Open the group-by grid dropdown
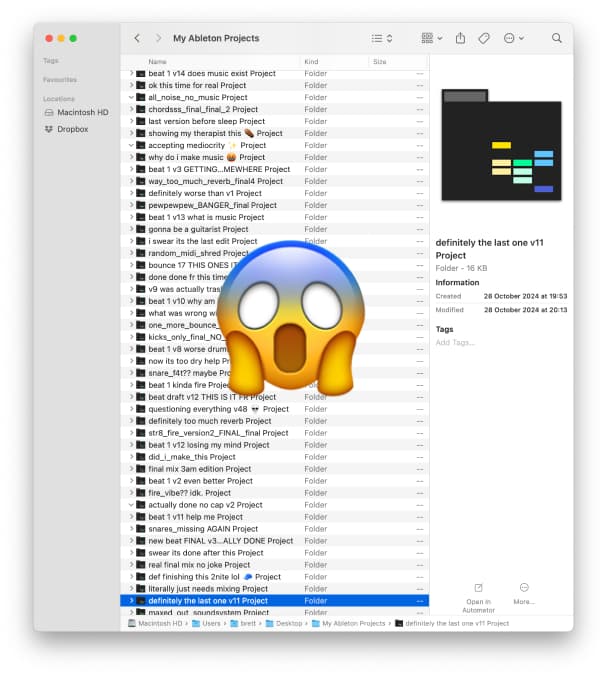 tap(432, 38)
